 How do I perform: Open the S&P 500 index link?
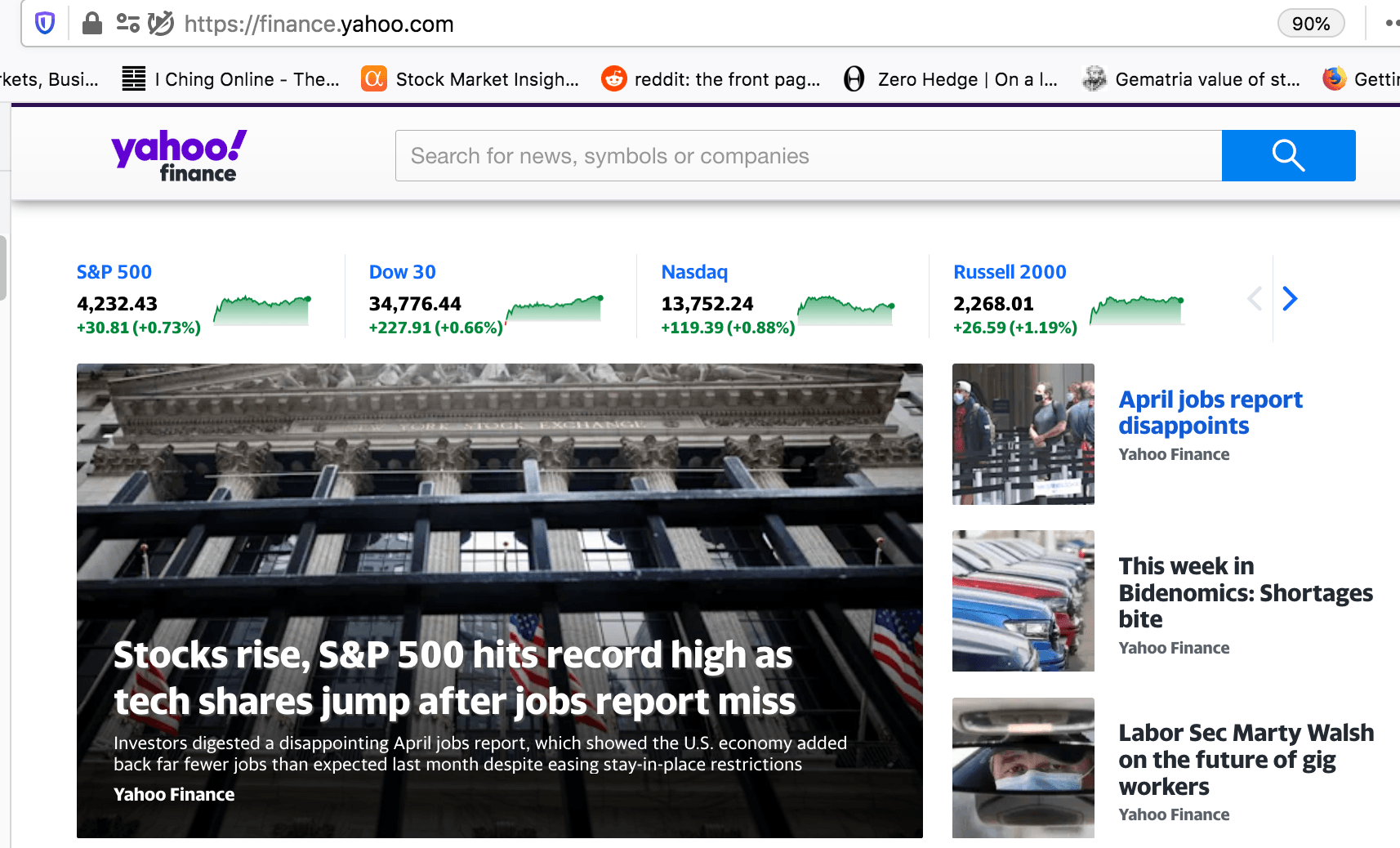click(x=114, y=272)
